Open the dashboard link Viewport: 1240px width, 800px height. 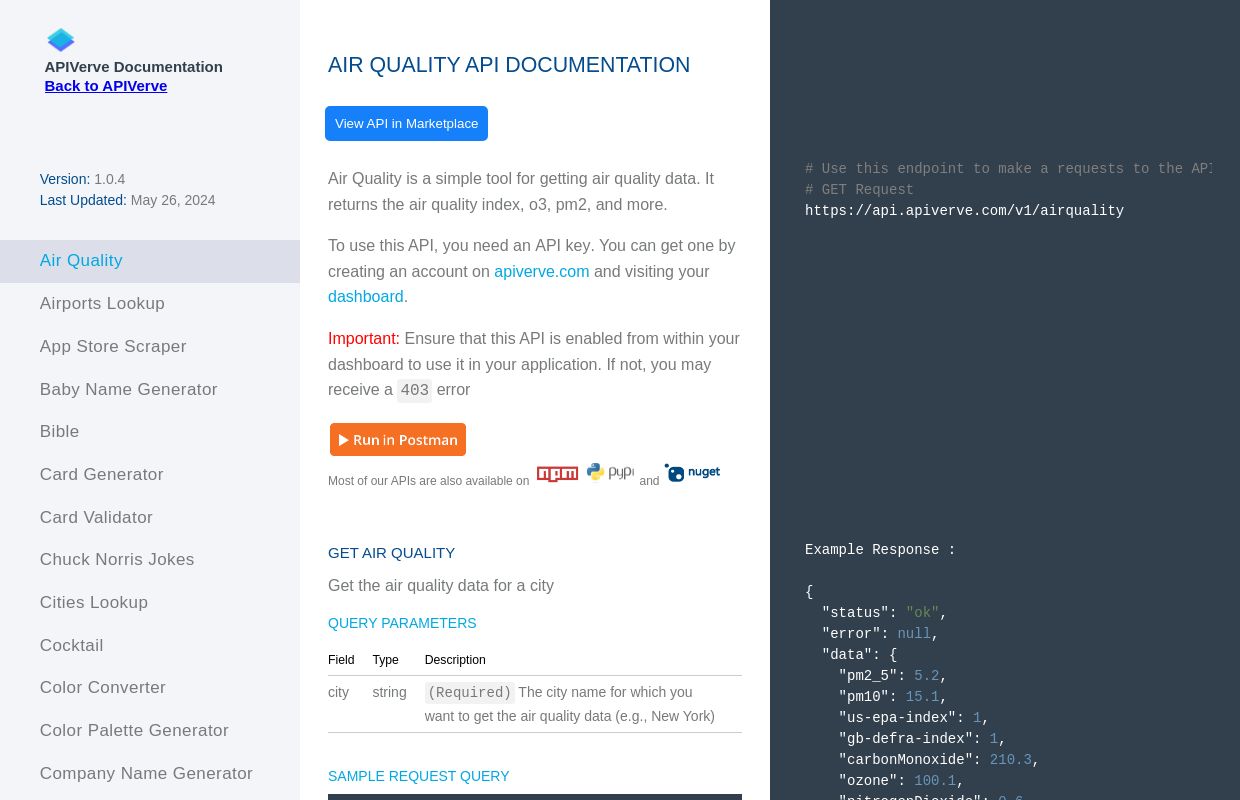tap(366, 297)
